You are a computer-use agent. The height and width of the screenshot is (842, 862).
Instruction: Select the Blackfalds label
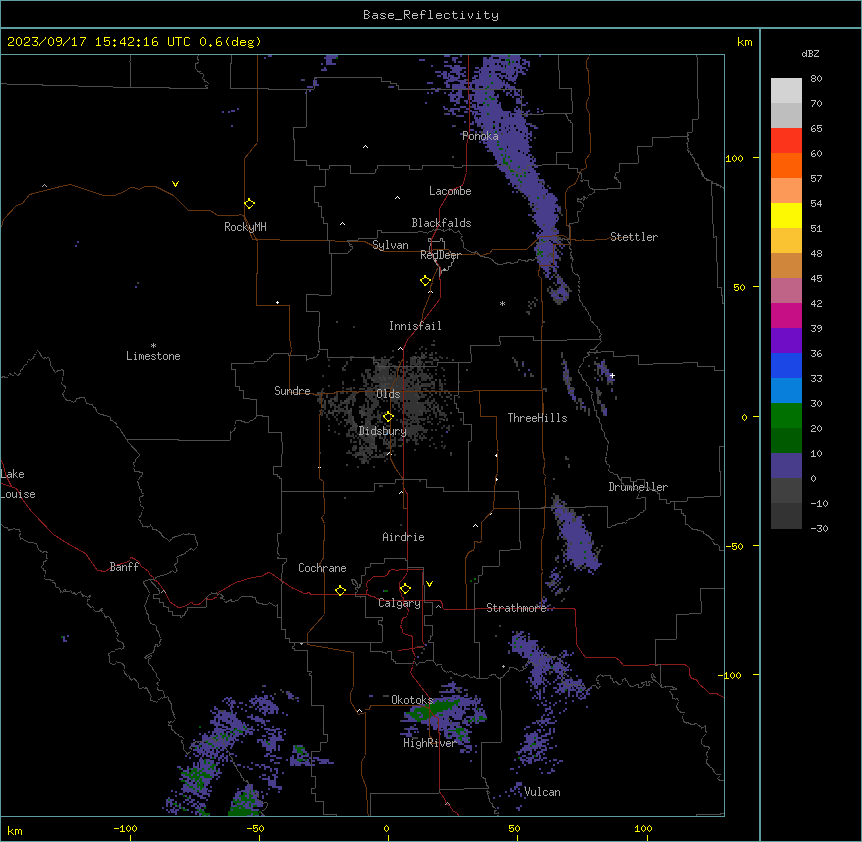(x=441, y=223)
